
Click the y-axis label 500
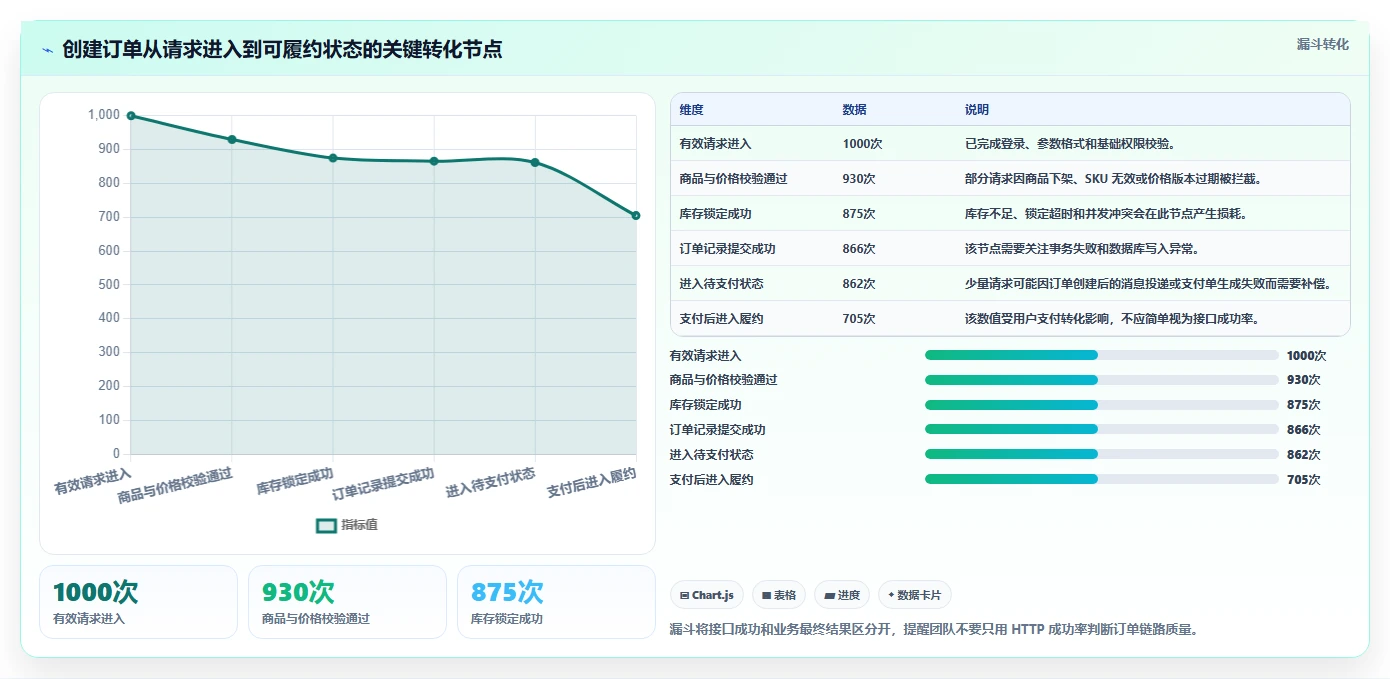pos(110,284)
